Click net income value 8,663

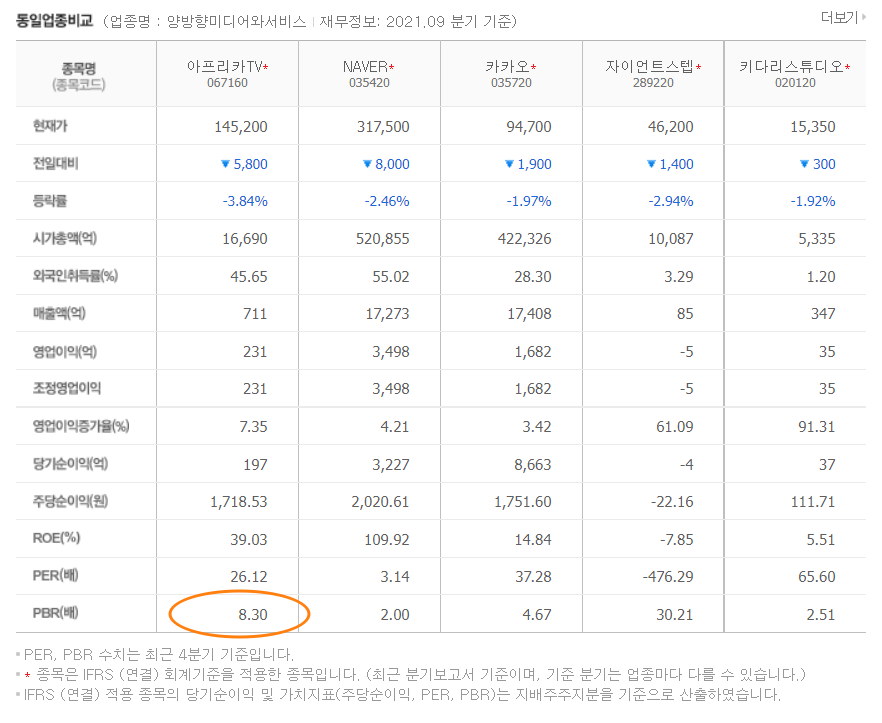point(533,465)
